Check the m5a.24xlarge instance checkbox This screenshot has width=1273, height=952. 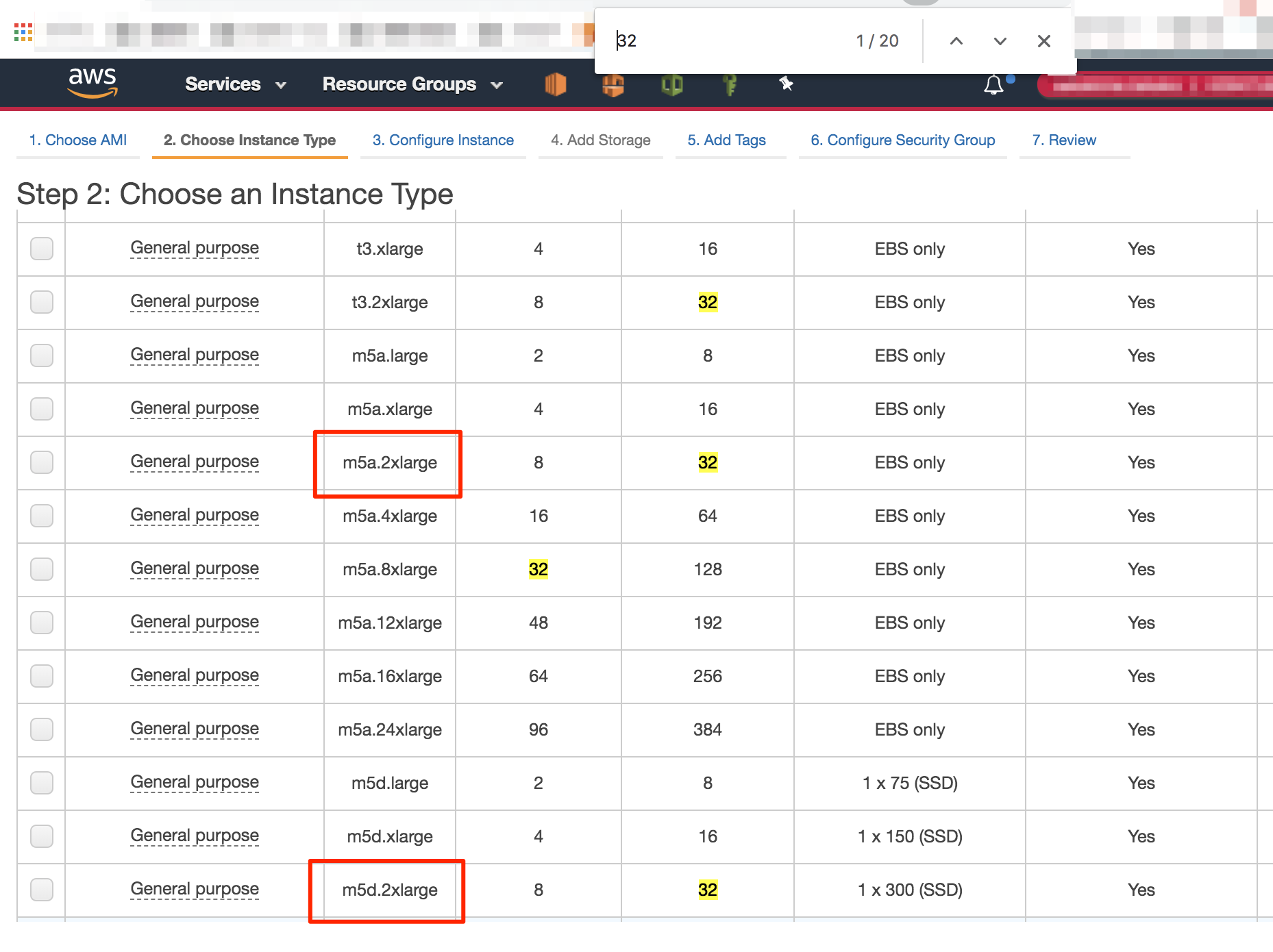42,729
